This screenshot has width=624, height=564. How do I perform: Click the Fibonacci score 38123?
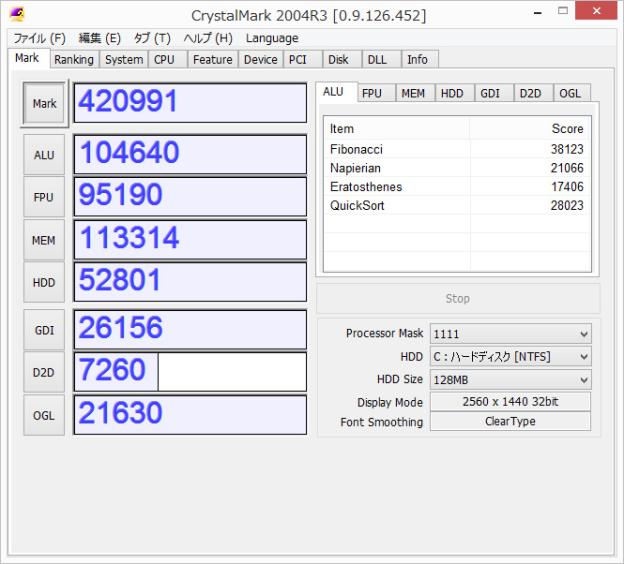(x=567, y=149)
